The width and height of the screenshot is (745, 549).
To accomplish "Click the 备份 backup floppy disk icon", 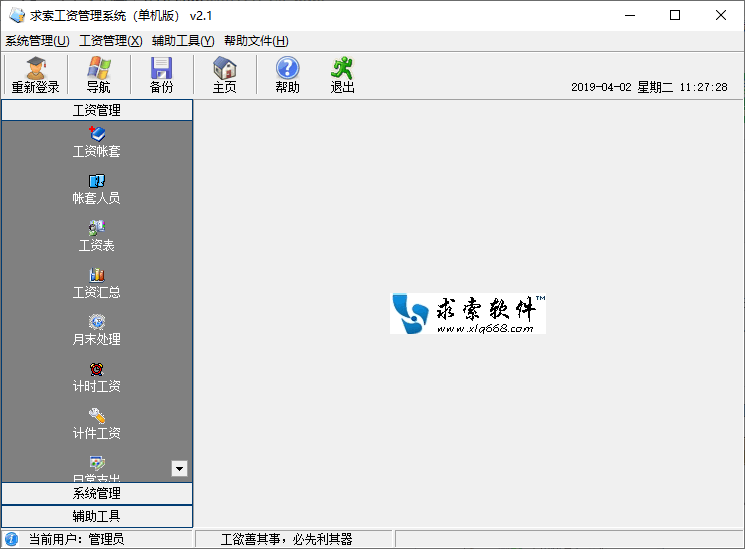I will tap(162, 75).
